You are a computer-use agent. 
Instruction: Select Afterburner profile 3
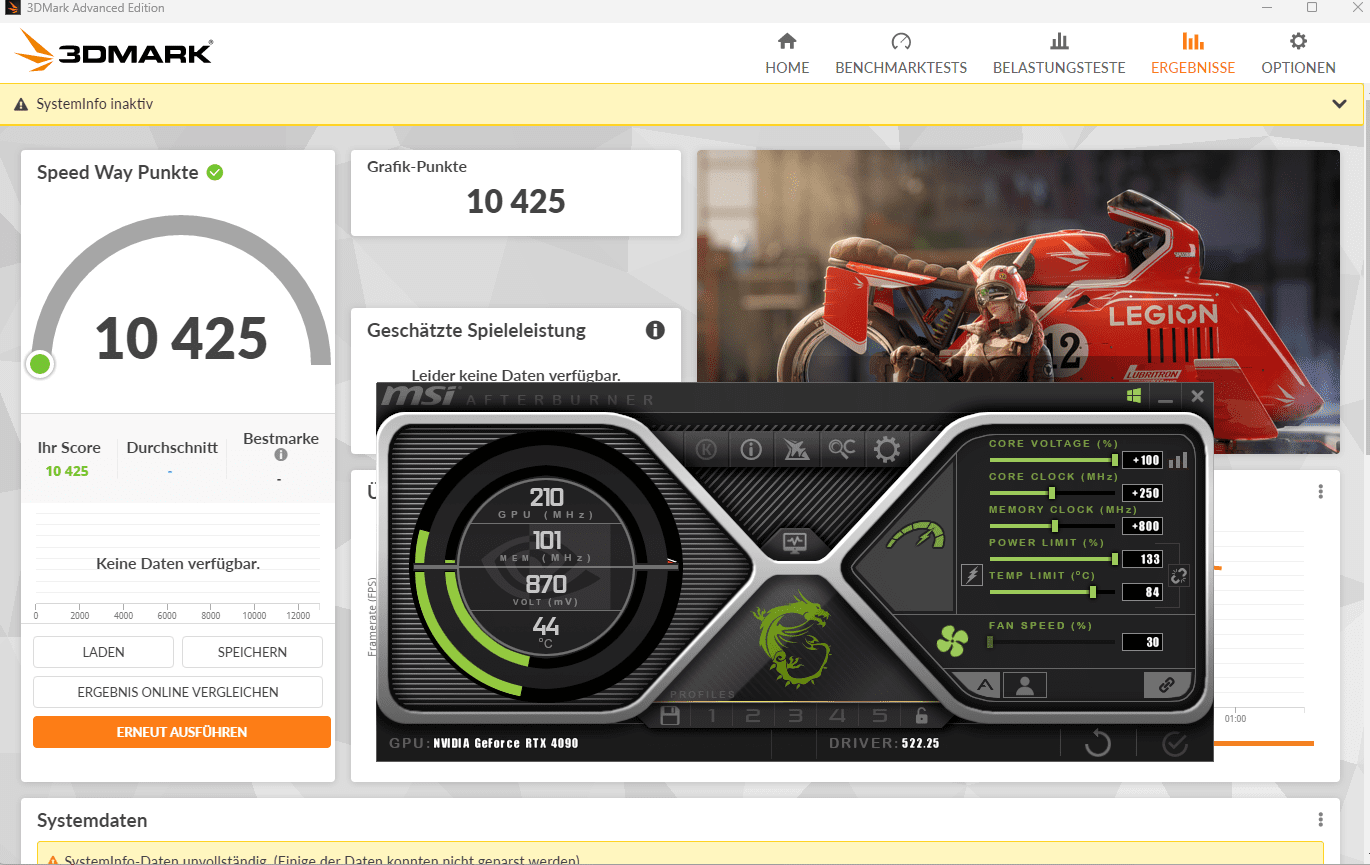pyautogui.click(x=795, y=716)
